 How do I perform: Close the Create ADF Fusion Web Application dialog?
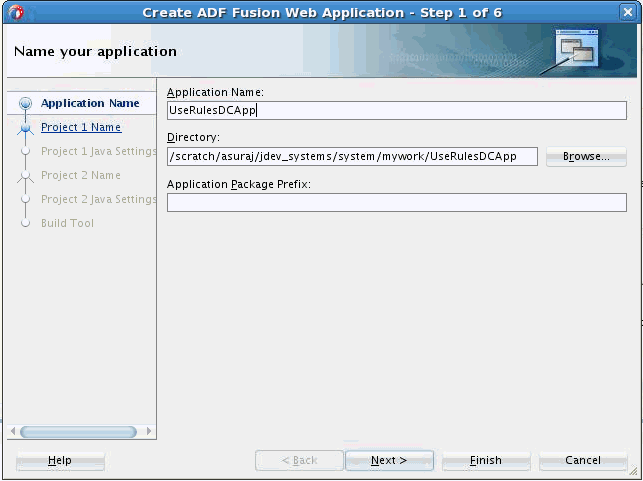click(x=627, y=12)
